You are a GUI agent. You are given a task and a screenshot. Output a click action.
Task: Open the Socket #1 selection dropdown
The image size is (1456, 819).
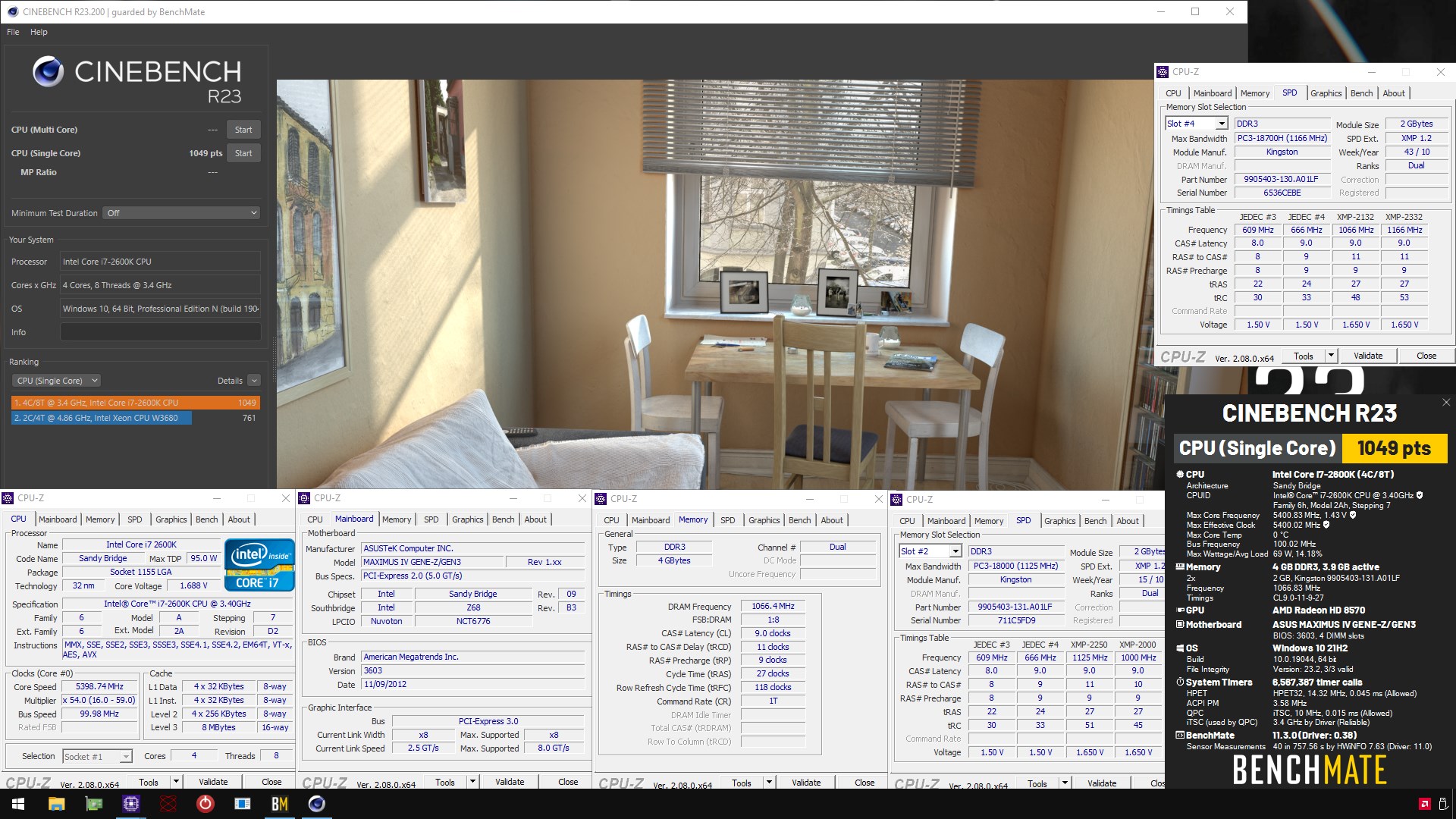126,756
